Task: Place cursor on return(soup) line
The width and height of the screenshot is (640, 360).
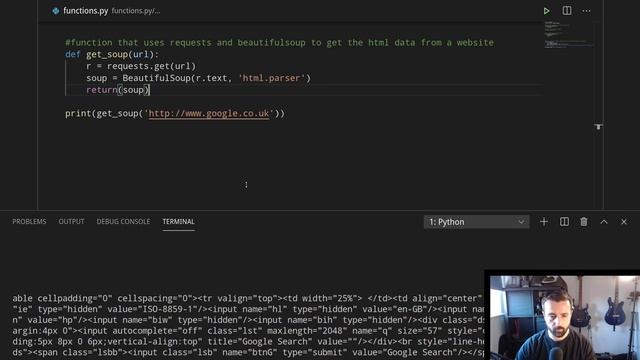Action: tap(118, 90)
